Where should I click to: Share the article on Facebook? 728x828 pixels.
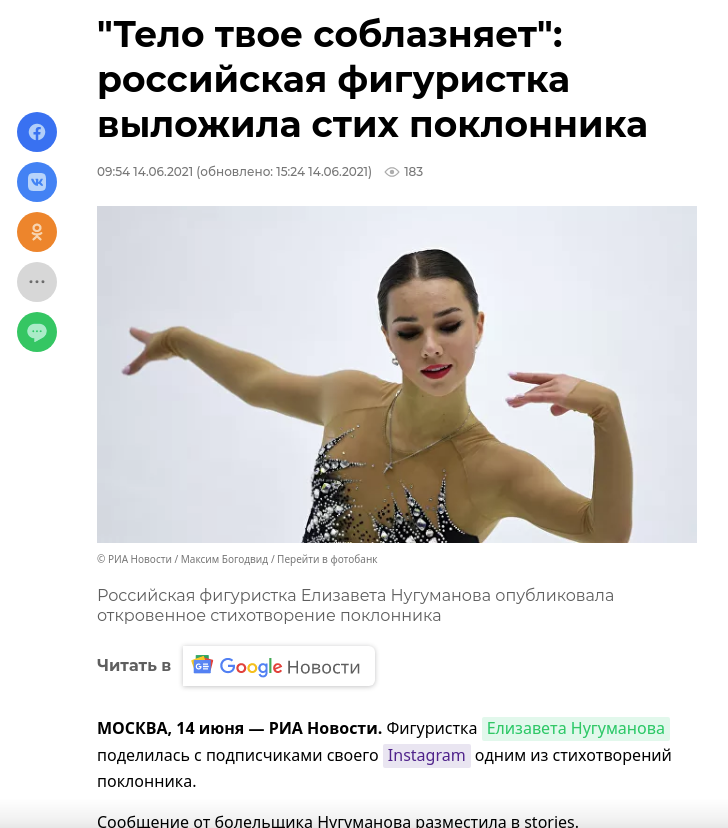pos(37,132)
